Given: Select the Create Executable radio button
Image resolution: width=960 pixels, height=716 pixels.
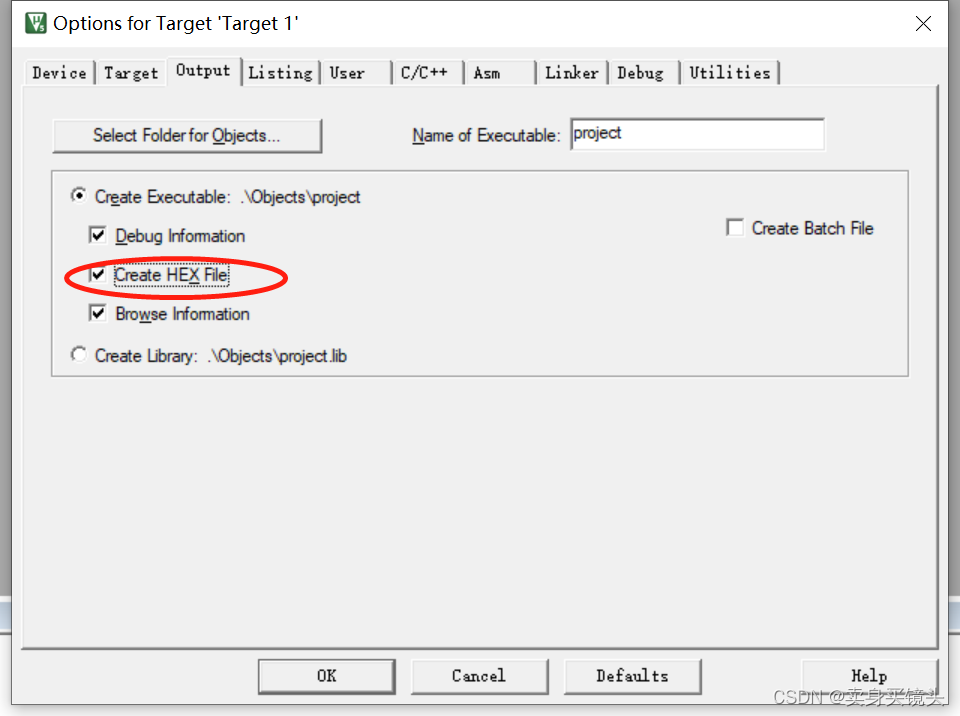Looking at the screenshot, I should [x=78, y=196].
